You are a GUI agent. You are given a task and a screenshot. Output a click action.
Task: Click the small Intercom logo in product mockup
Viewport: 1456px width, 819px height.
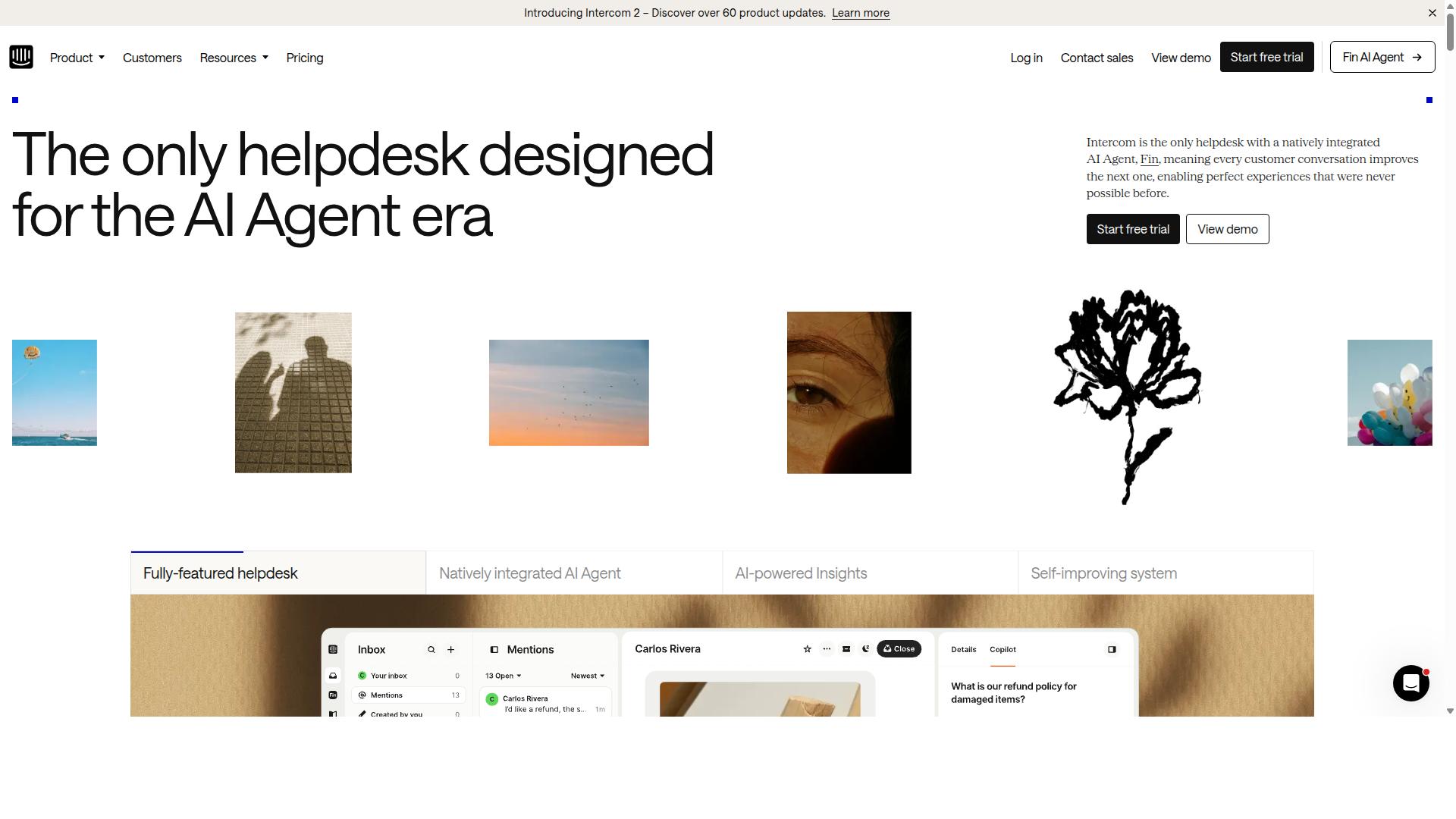pos(333,650)
